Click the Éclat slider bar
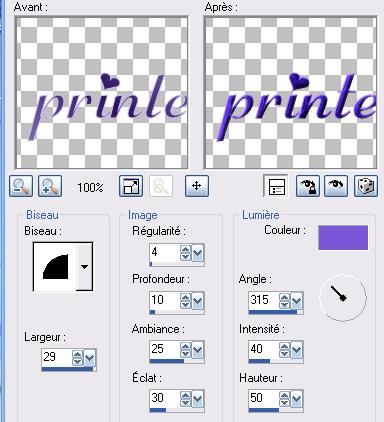The width and height of the screenshot is (384, 422). 177,410
